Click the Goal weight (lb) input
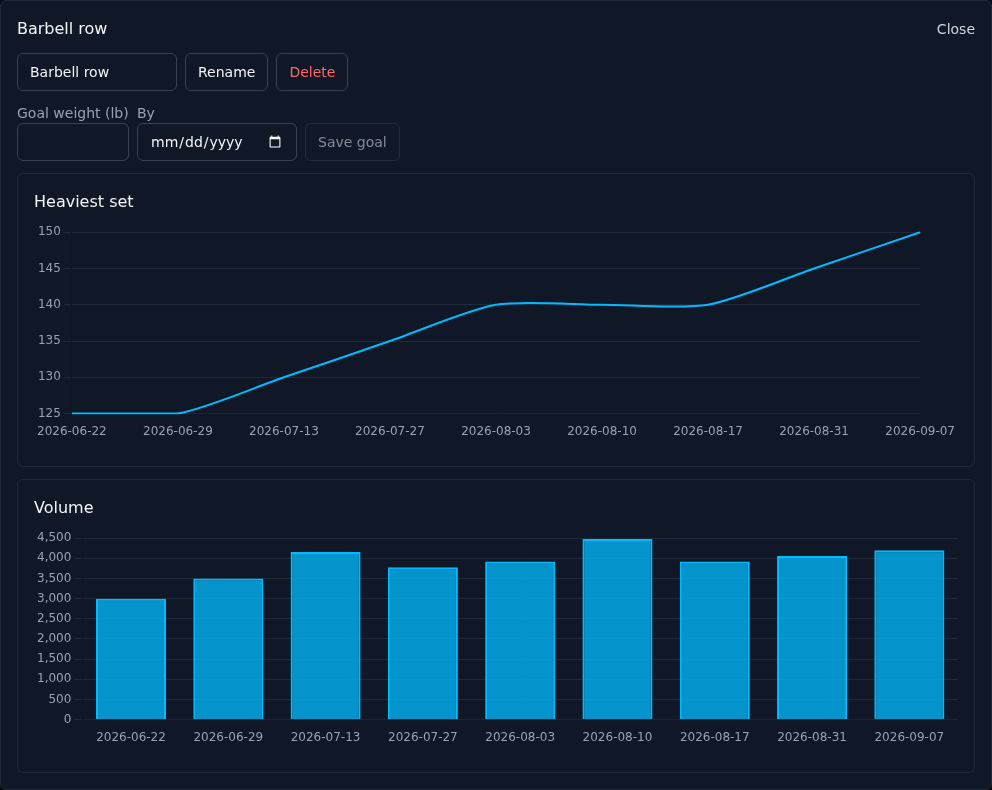Viewport: 992px width, 790px height. coord(73,142)
